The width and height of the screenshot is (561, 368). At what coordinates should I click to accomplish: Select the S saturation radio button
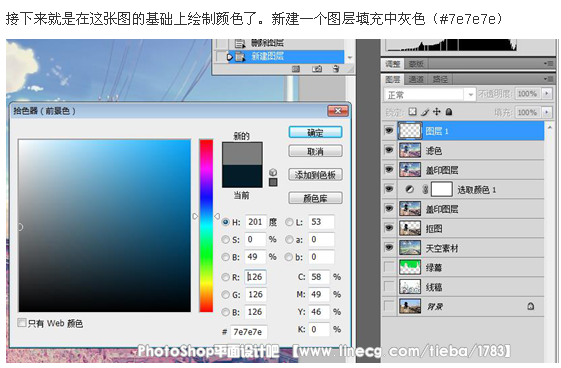(225, 239)
